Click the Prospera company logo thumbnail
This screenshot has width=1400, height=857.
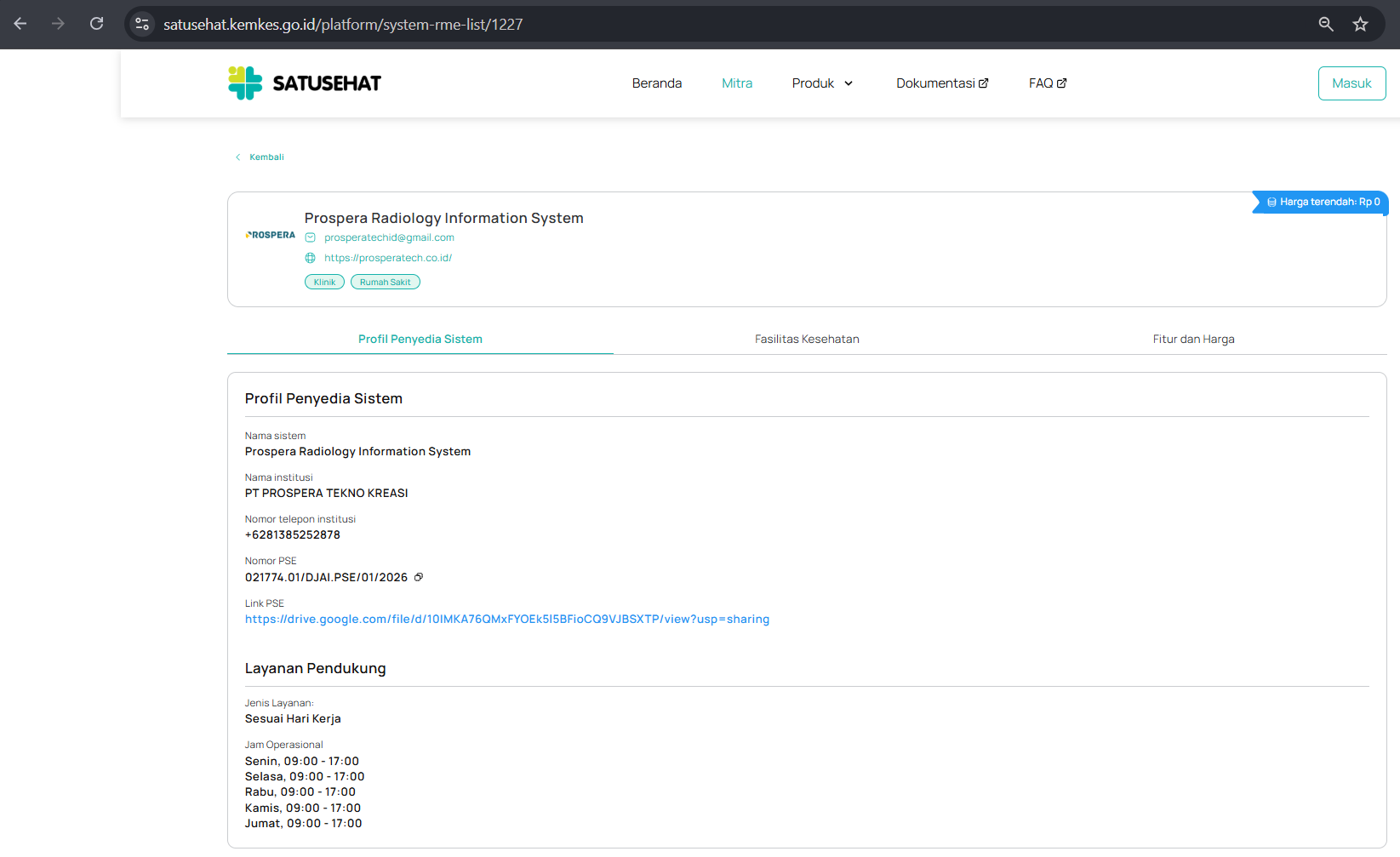271,235
